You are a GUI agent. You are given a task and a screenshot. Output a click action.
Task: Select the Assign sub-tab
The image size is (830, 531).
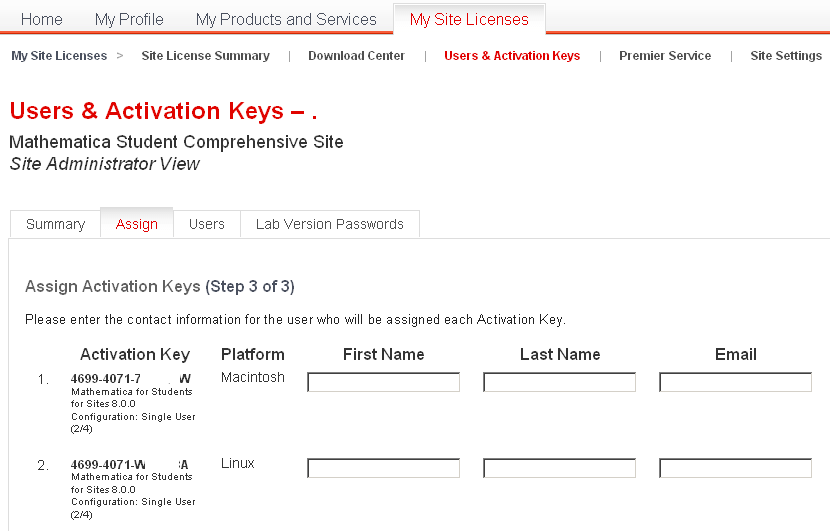click(x=137, y=224)
